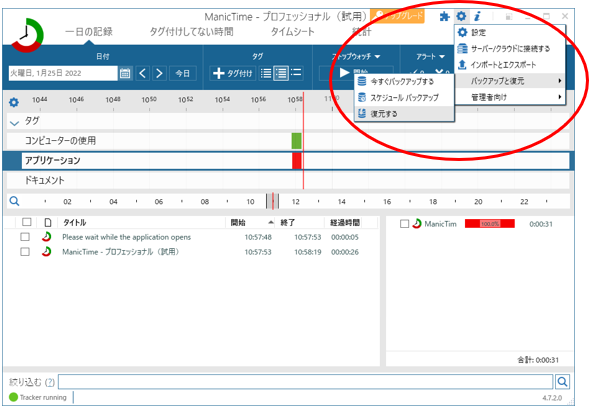The image size is (590, 409).
Task: Open the filter help (?) link
Action: pos(50,382)
